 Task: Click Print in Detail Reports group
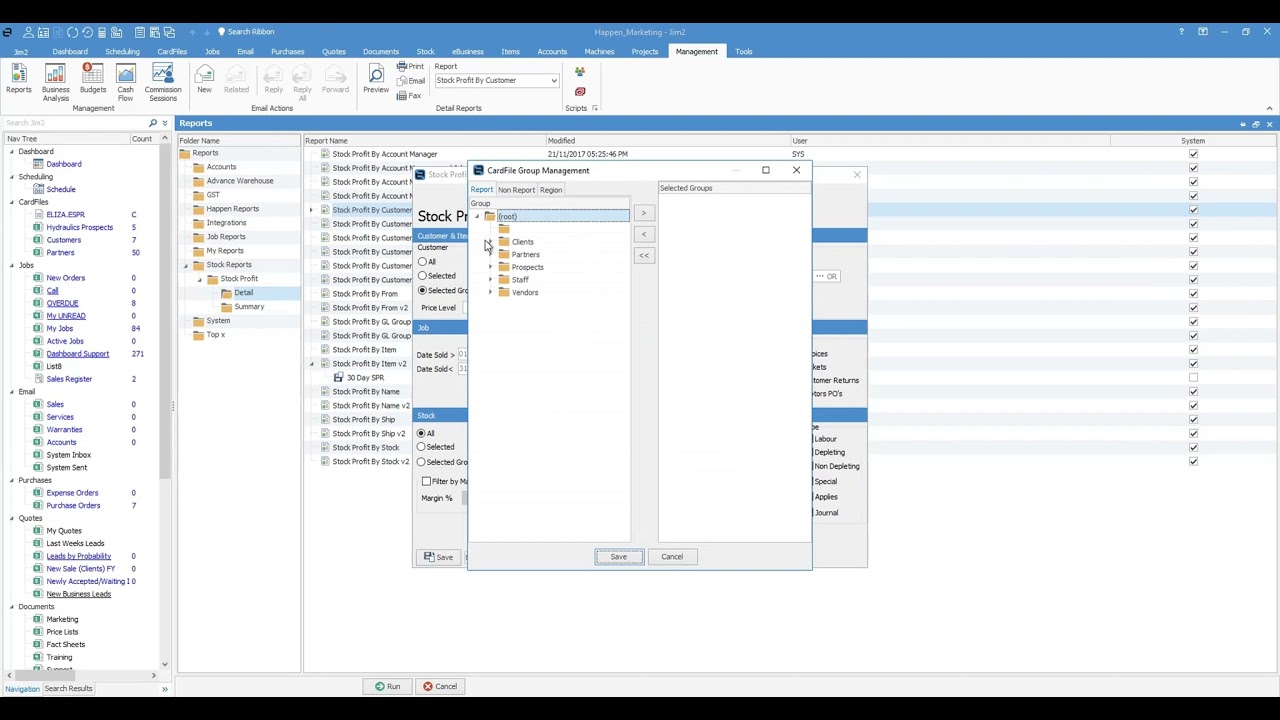(x=411, y=66)
